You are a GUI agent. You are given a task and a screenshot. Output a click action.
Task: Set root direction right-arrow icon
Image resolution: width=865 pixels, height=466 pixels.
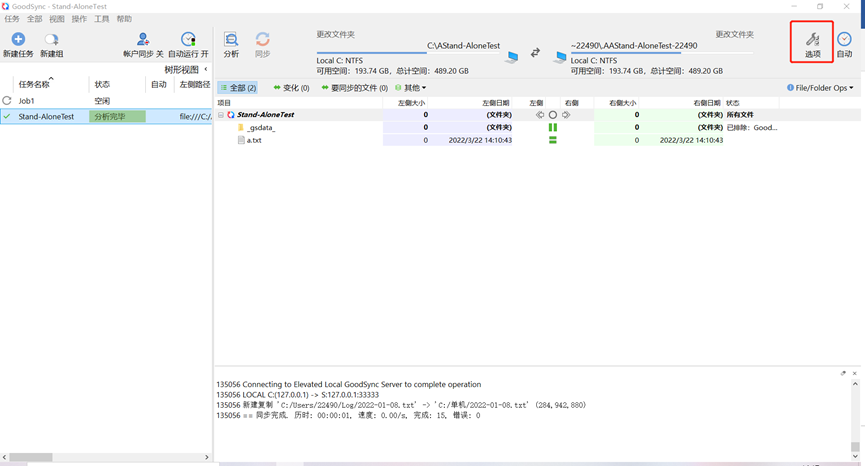(566, 115)
